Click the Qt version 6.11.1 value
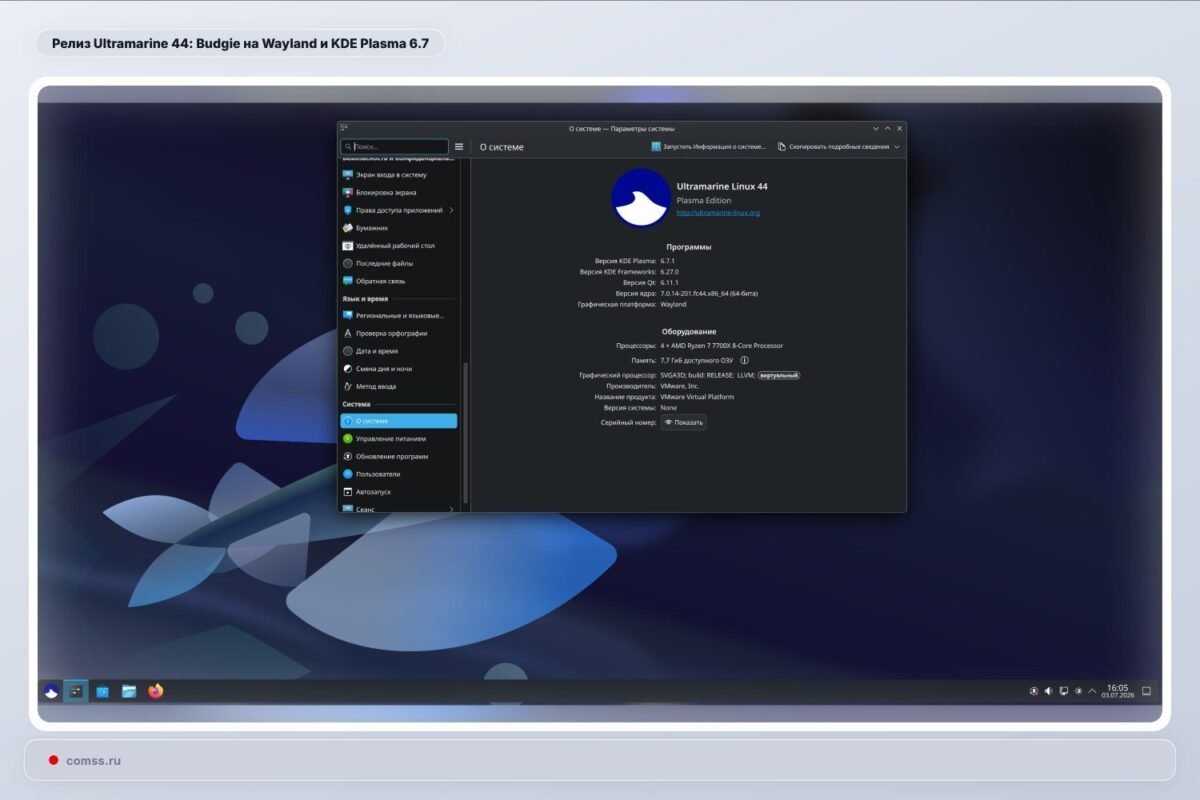 coord(671,282)
